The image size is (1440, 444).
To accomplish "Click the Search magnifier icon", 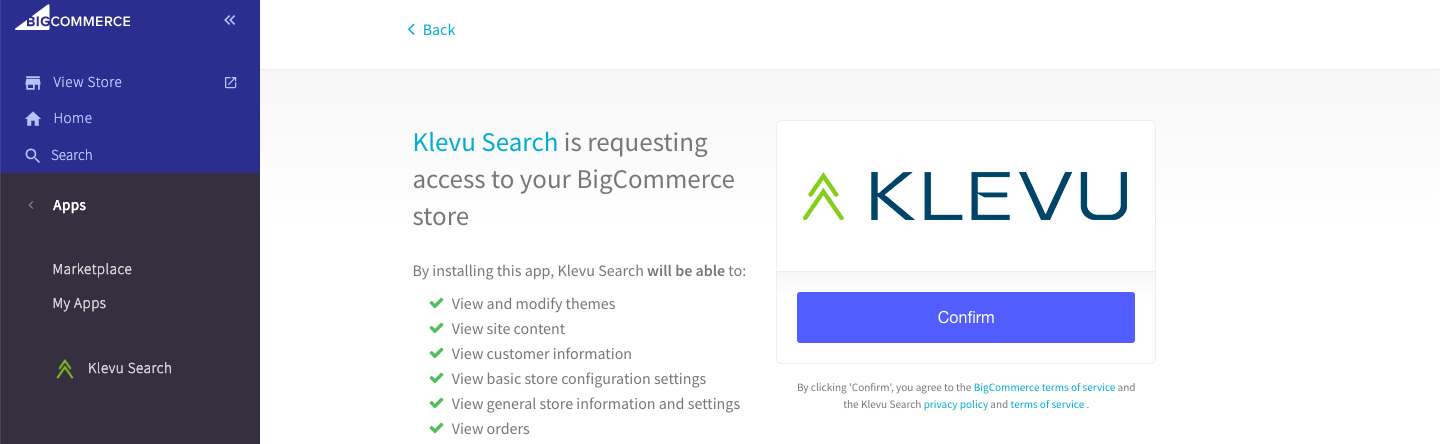I will point(33,156).
